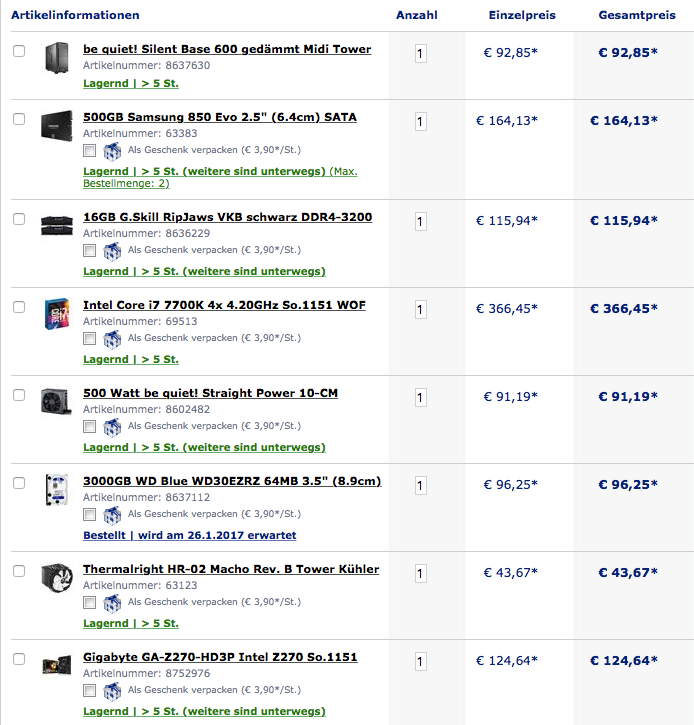
Task: Click gift wrap icon for Samsung SSD
Action: [113, 150]
